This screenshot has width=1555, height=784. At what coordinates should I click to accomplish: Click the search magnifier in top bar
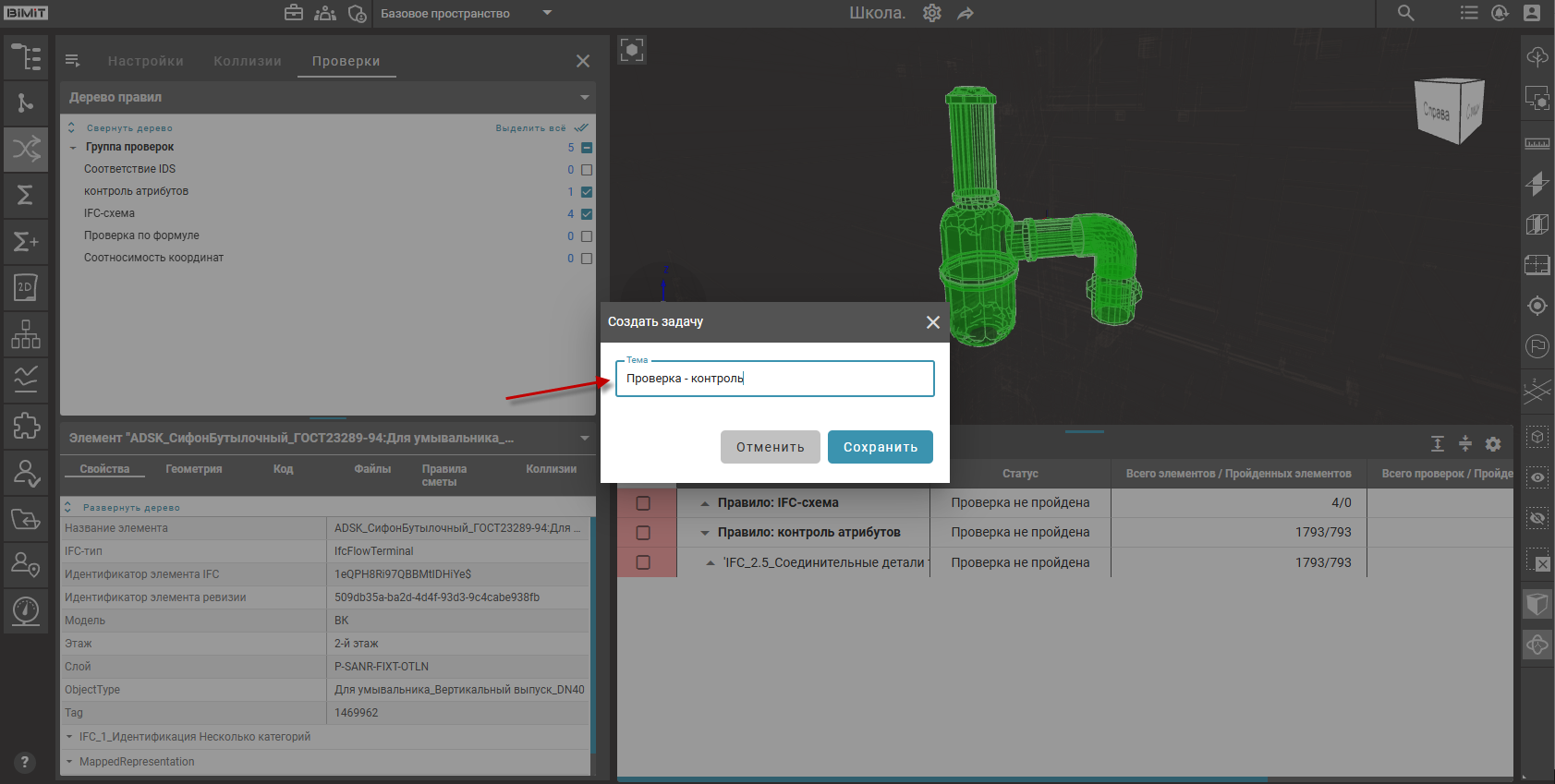1405,13
